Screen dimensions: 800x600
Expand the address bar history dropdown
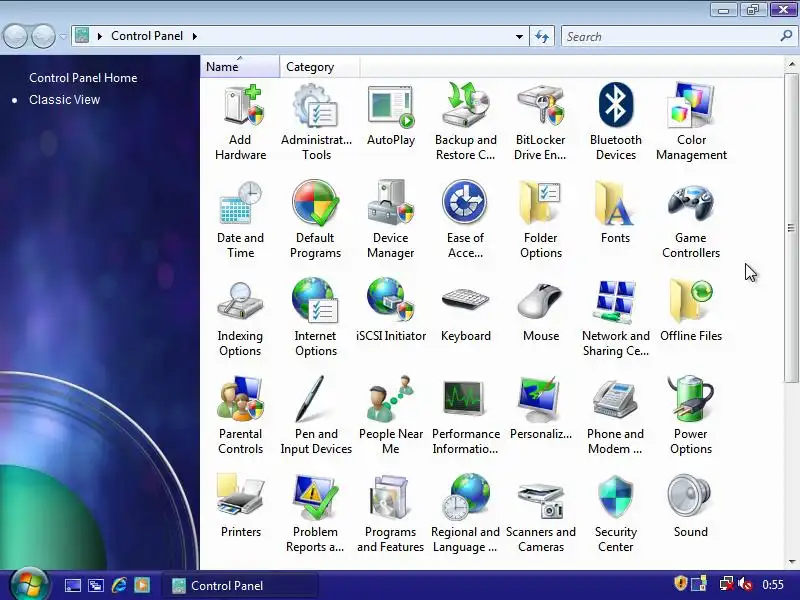pos(519,36)
